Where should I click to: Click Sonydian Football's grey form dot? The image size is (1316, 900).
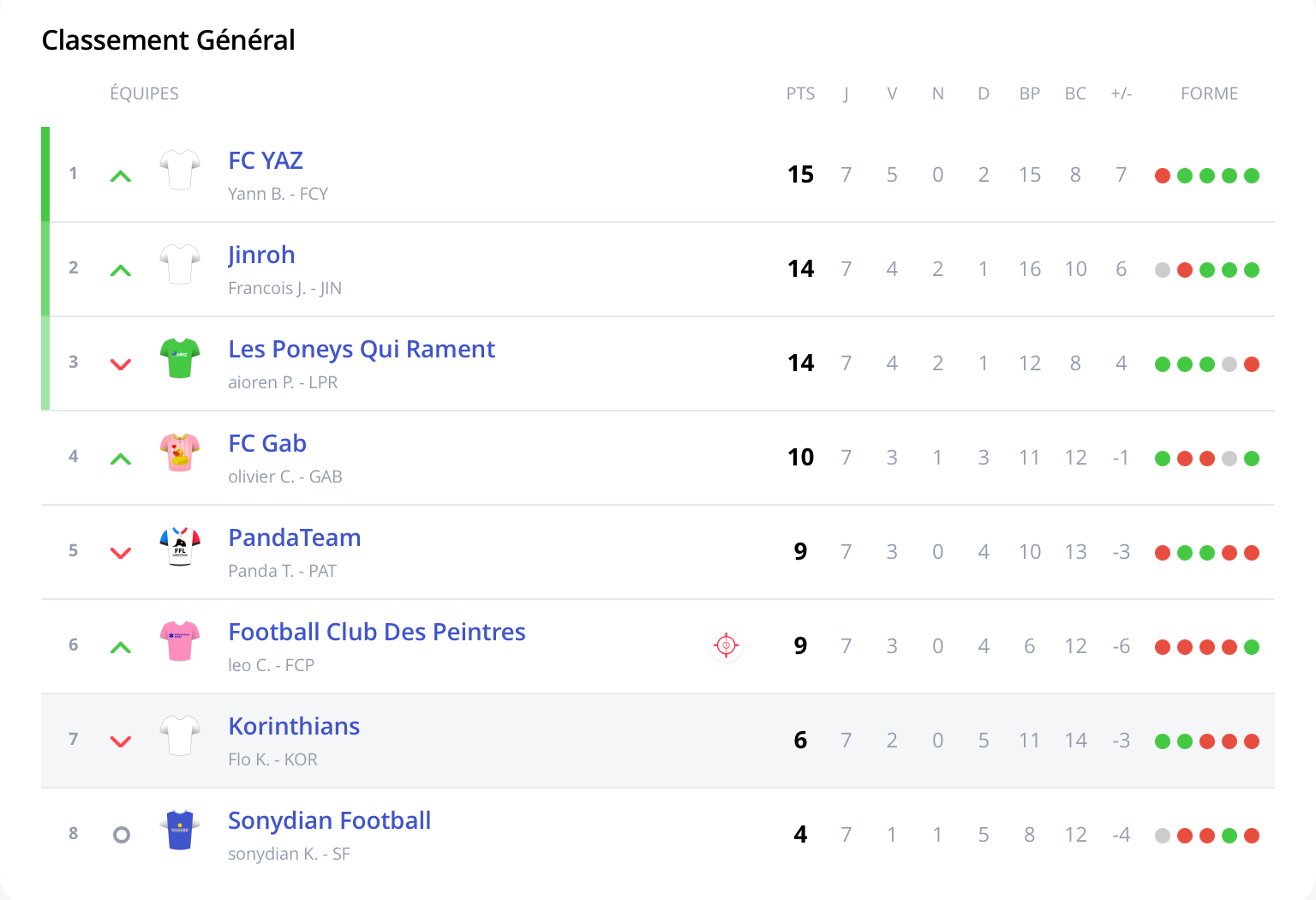pos(1163,836)
